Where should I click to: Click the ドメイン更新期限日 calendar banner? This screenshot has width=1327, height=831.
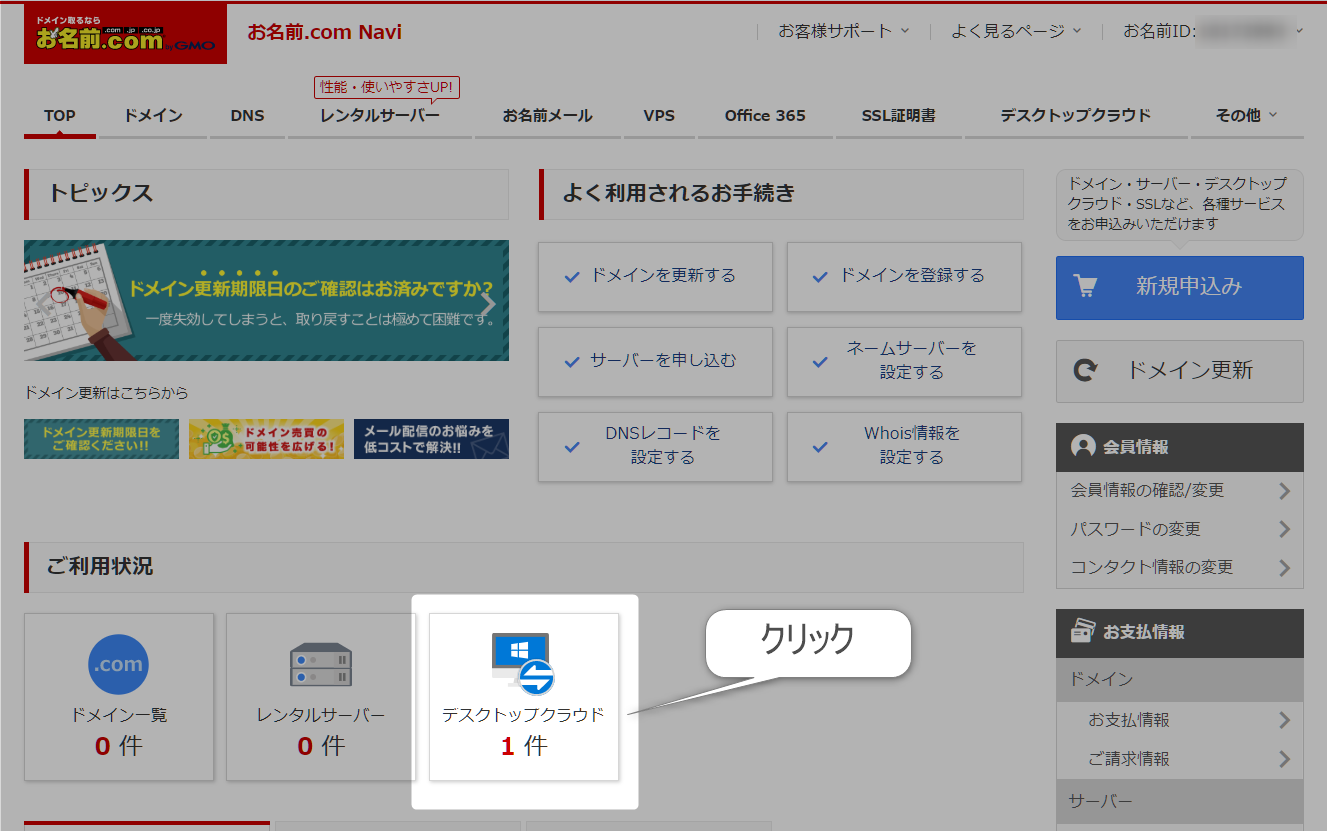[x=266, y=300]
